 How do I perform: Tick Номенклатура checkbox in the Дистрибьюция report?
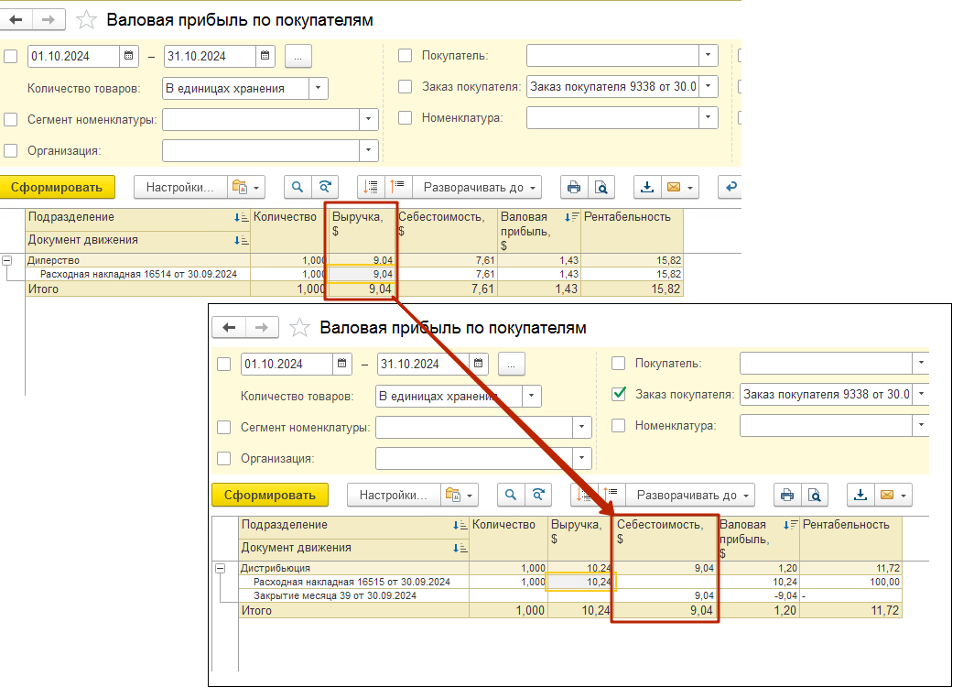pos(619,425)
